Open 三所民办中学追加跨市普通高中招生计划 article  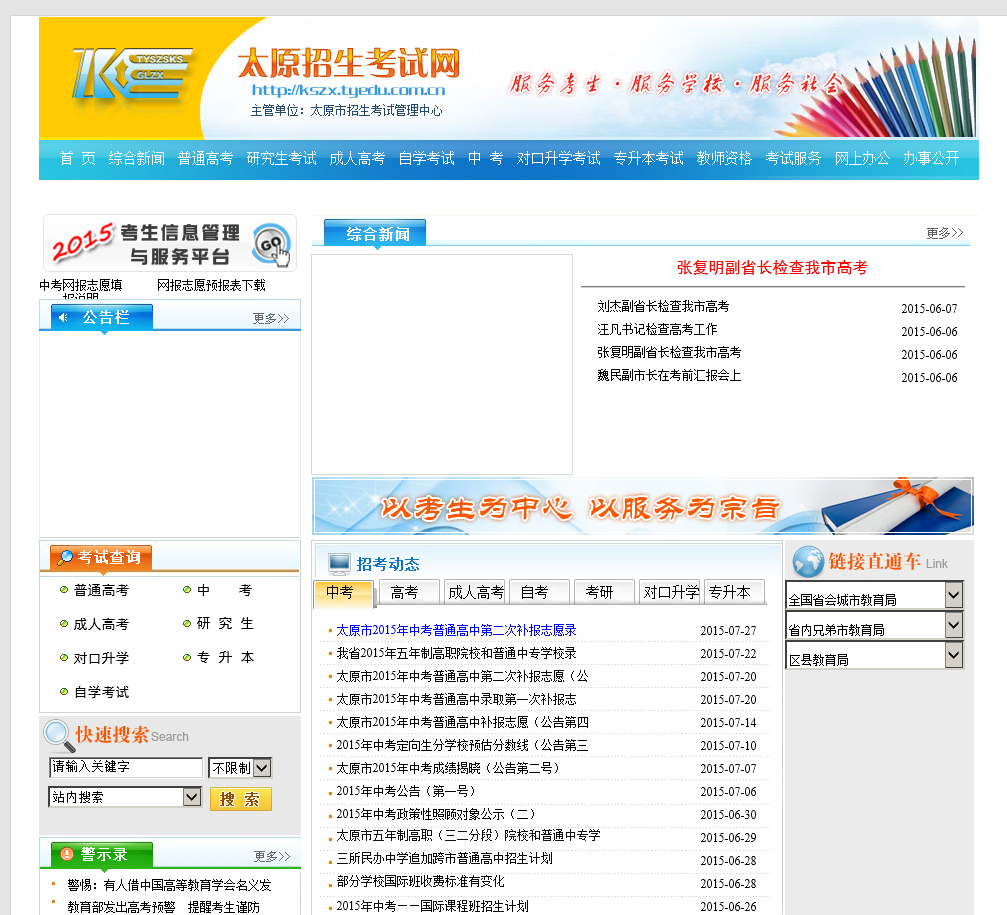click(x=444, y=858)
